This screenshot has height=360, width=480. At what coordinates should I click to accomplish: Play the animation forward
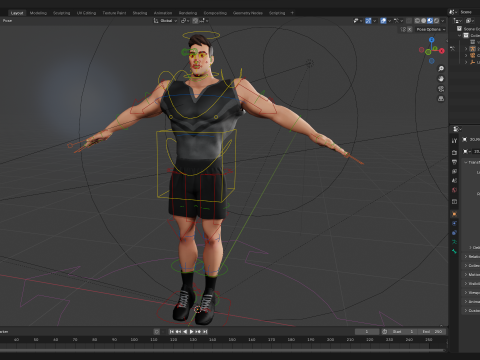[192, 332]
